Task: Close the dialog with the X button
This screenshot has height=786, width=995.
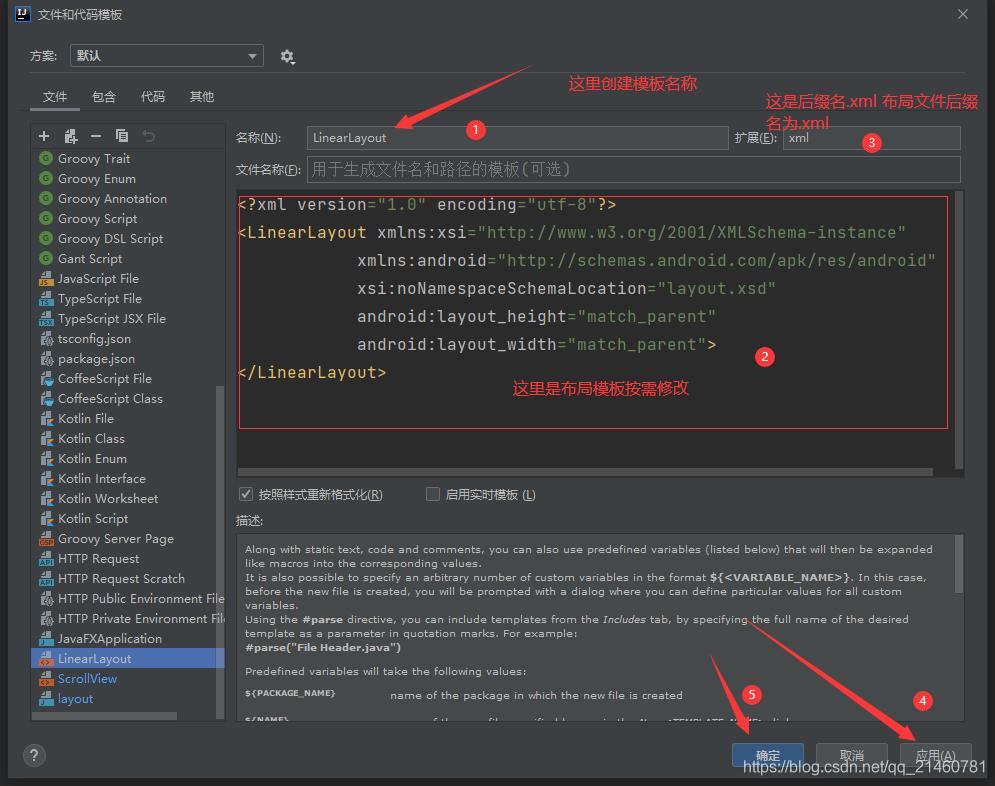Action: pos(963,14)
